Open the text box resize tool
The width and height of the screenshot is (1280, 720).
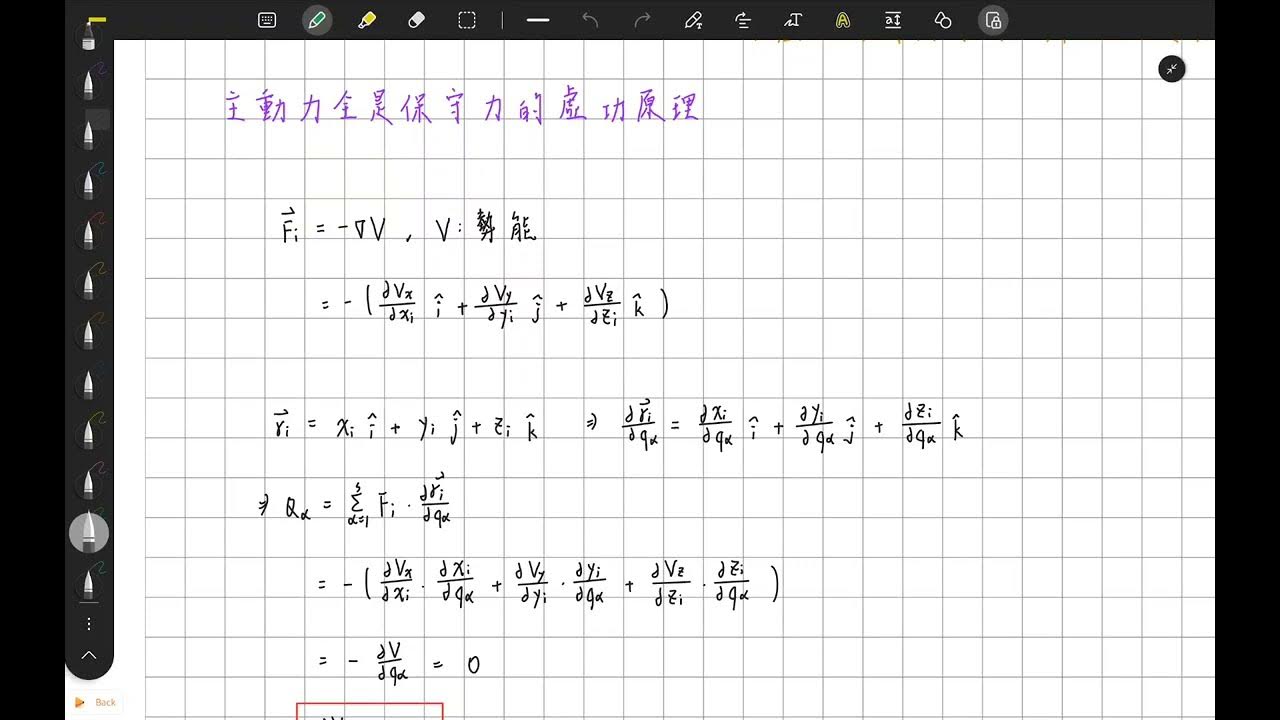tap(893, 20)
